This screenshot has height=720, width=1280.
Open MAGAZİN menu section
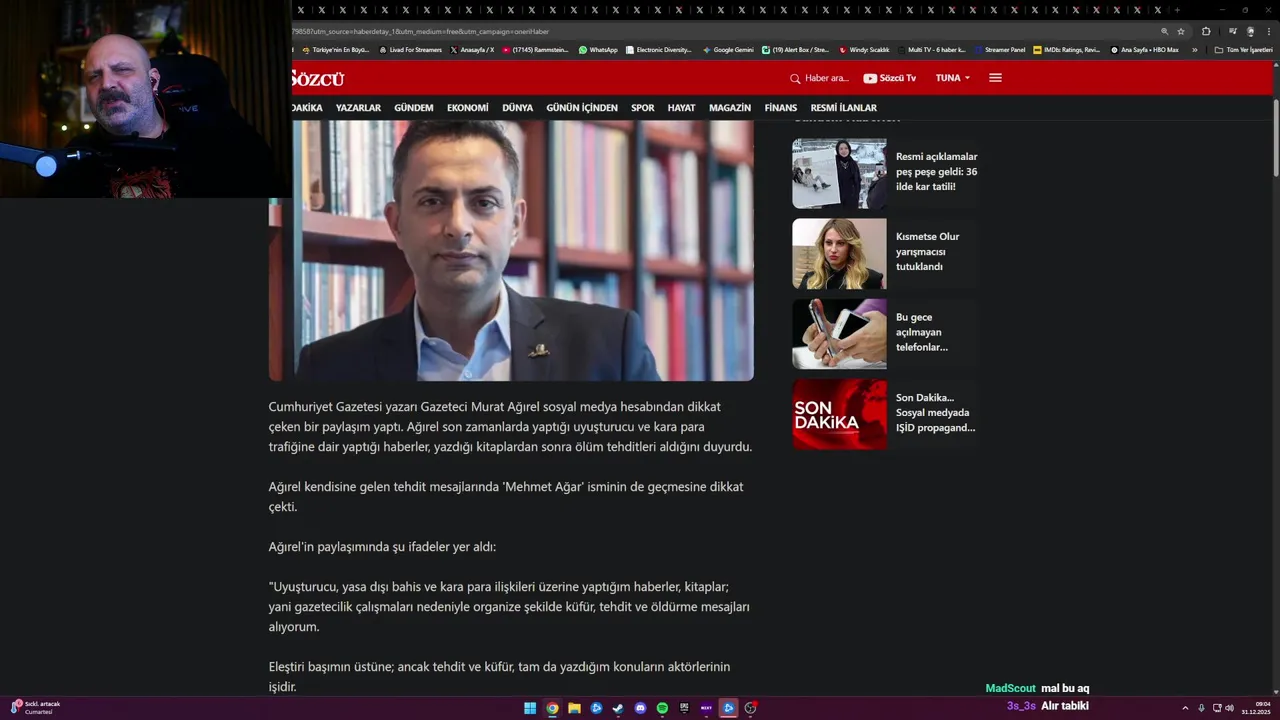pyautogui.click(x=730, y=108)
